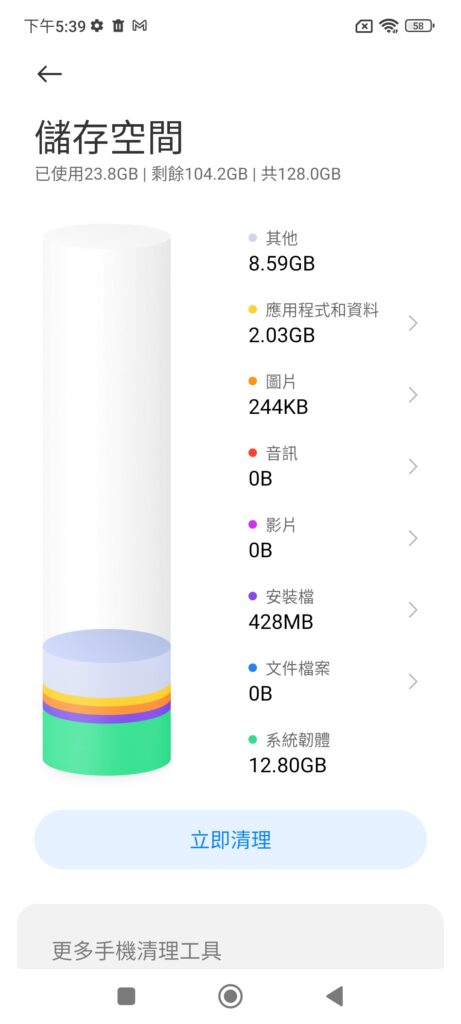Tap the 其他 8.59GB entry

tap(282, 251)
